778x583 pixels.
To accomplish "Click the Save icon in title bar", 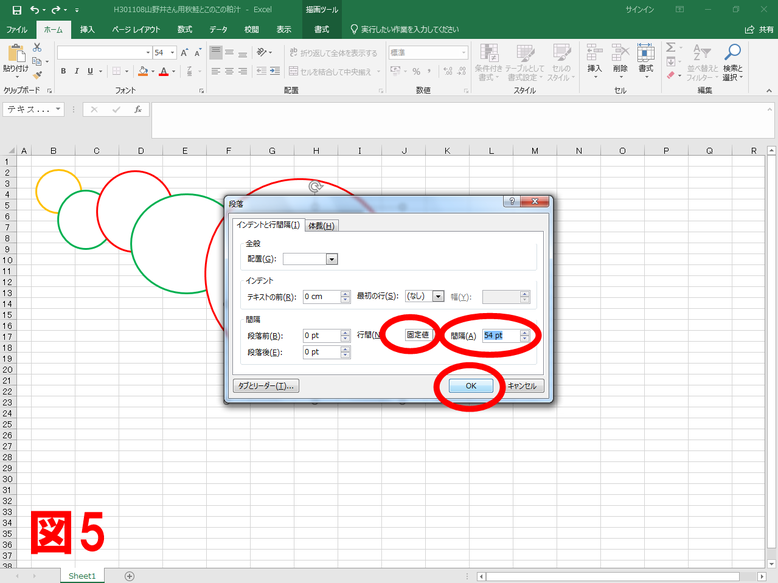I will pos(16,9).
